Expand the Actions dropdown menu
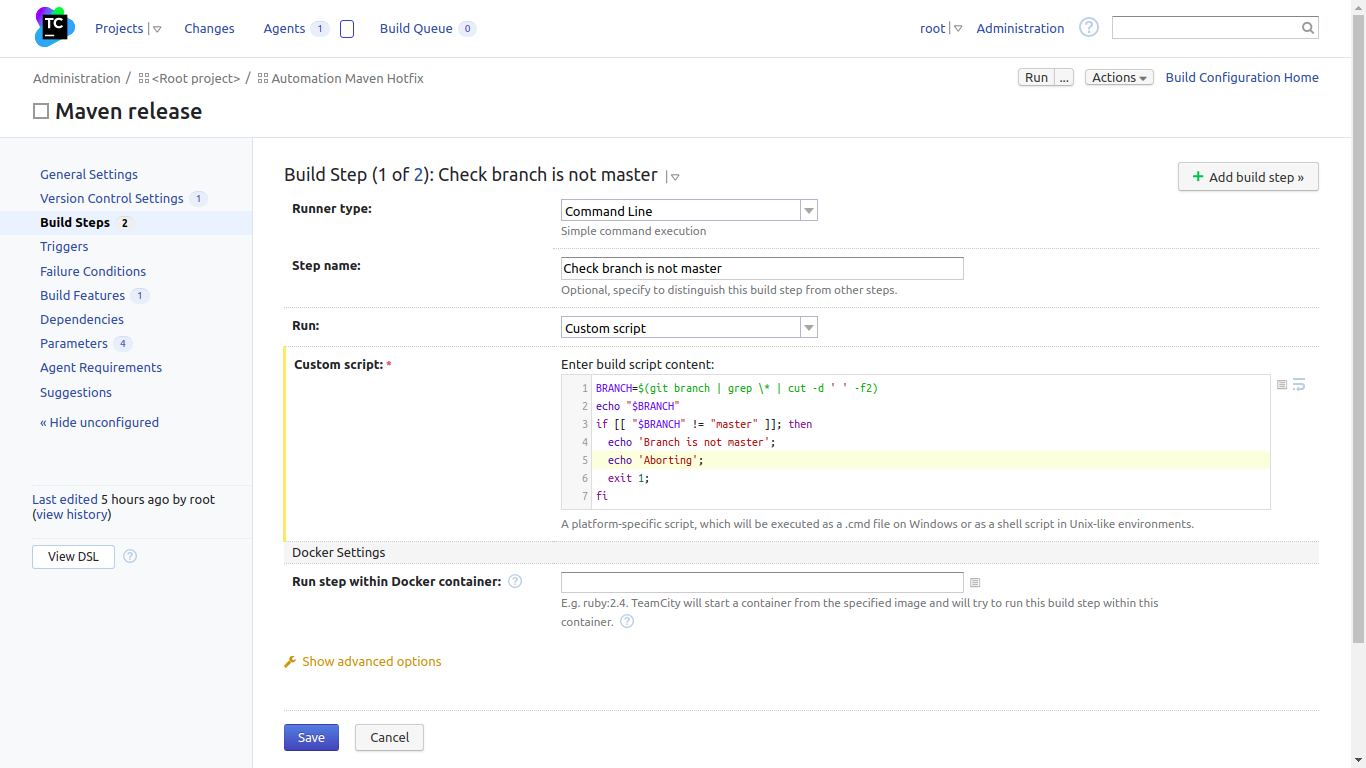 1118,78
